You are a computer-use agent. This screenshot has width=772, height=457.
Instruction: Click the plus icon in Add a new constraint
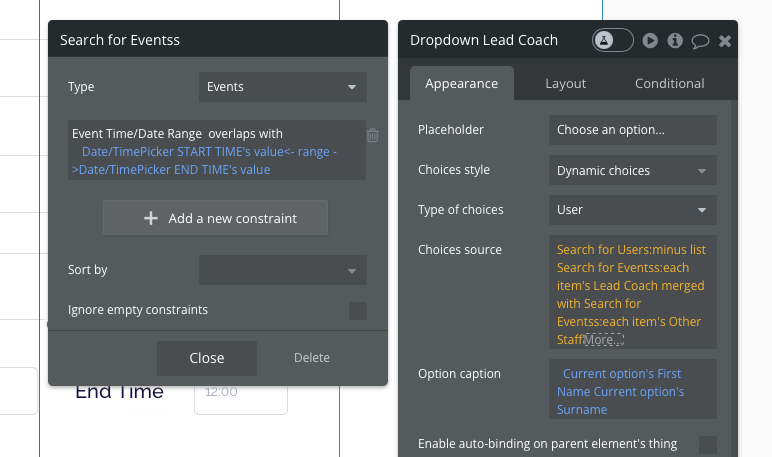(151, 218)
